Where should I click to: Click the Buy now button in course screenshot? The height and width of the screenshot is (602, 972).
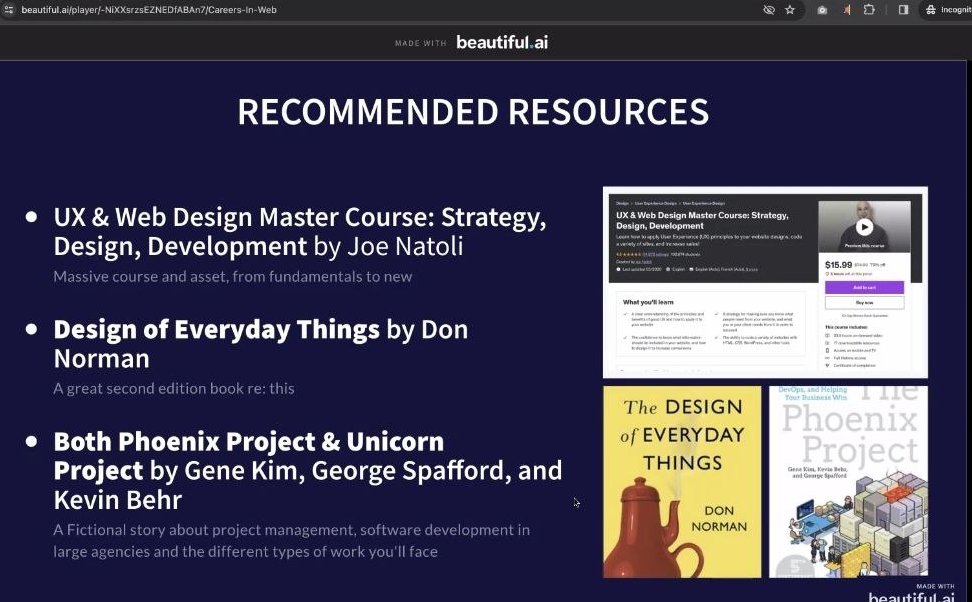tap(864, 303)
